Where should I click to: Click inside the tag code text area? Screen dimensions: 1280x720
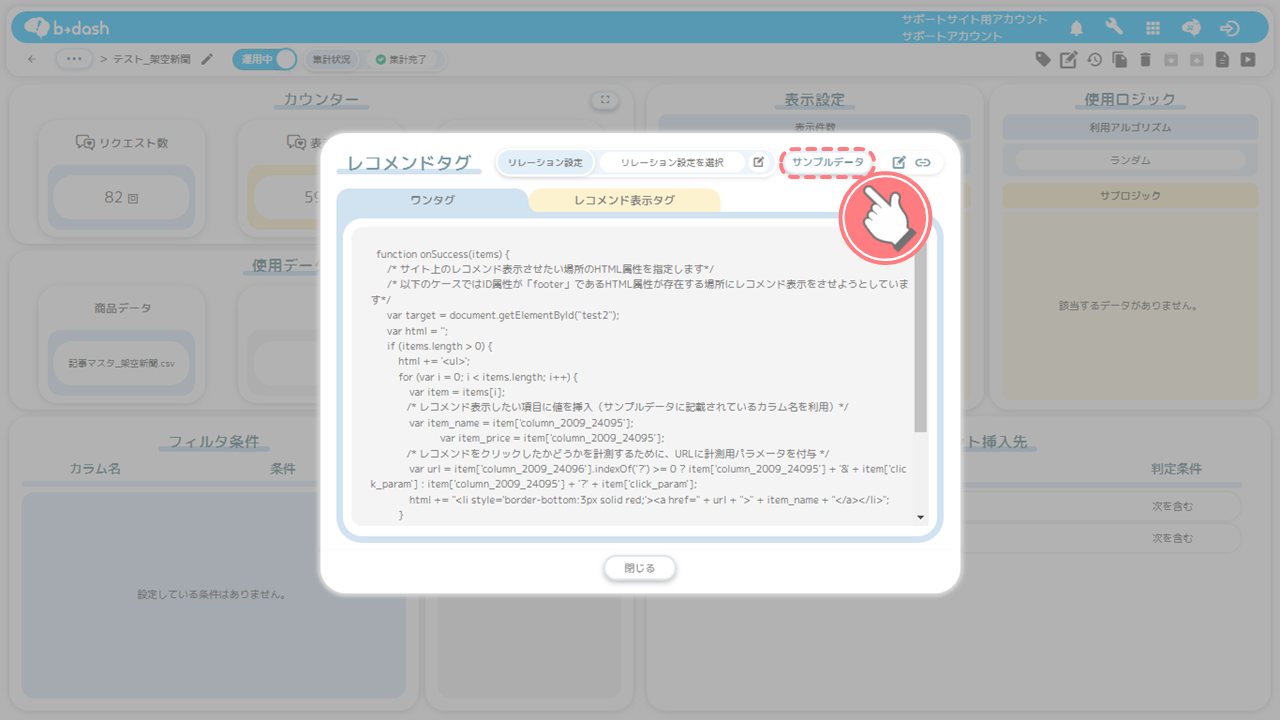pos(633,375)
